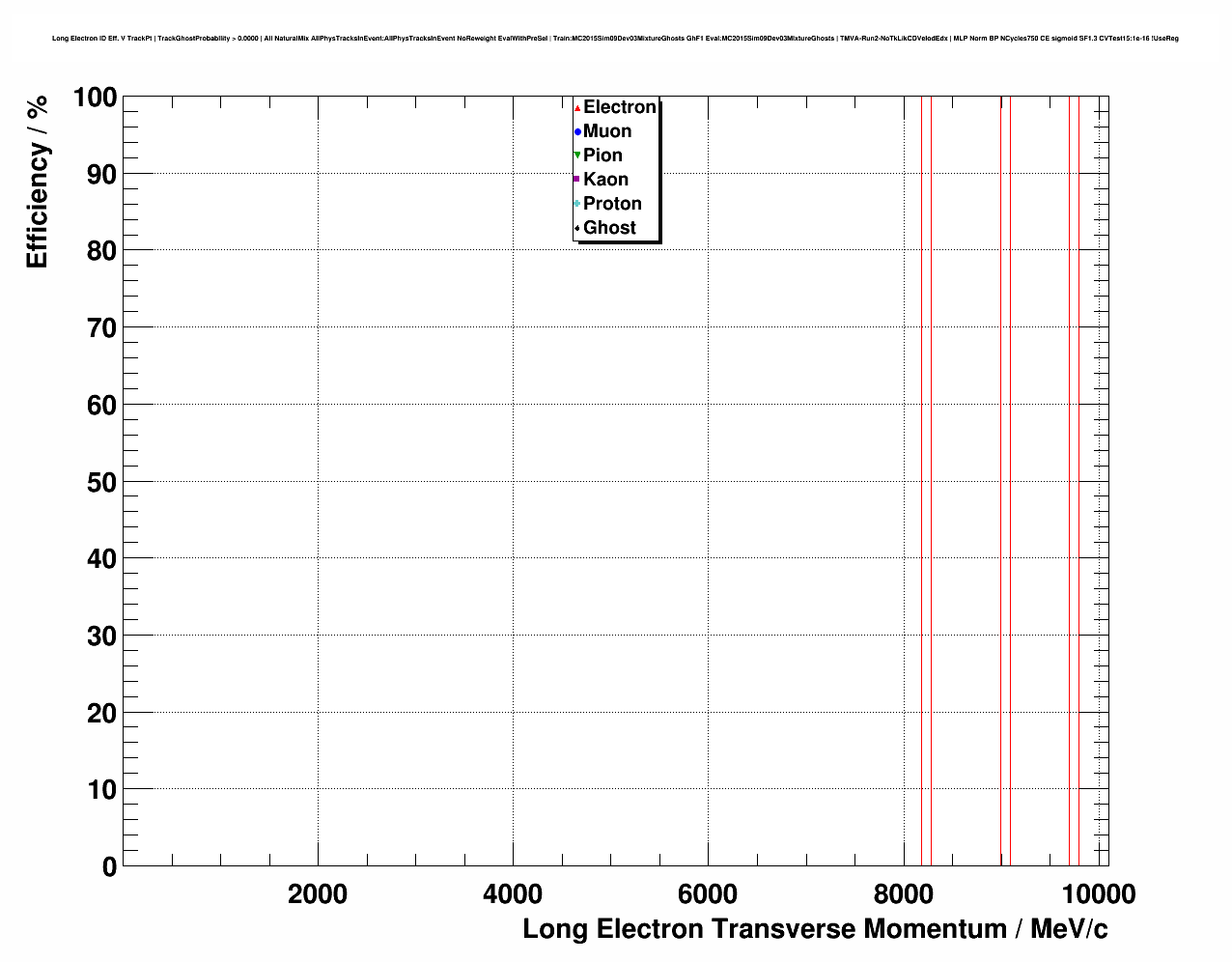Click the Efficiency / % y-axis title
This screenshot has height=962, width=1232.
(37, 182)
